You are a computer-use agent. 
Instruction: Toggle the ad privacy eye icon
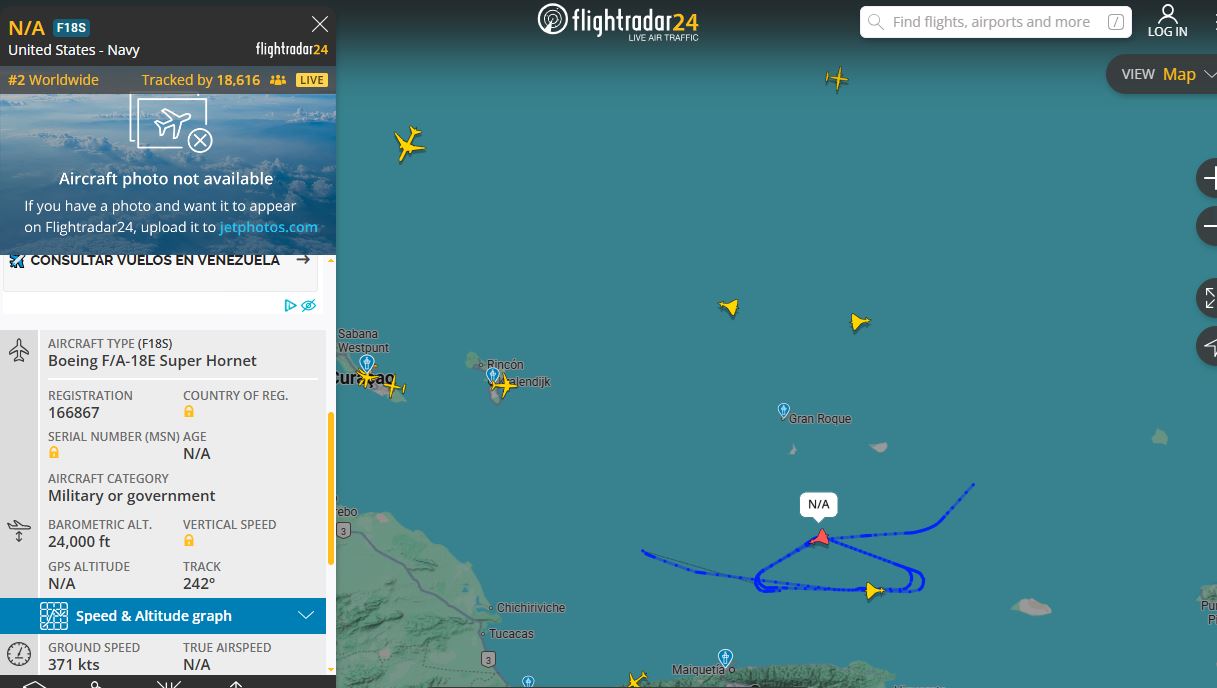[x=308, y=305]
